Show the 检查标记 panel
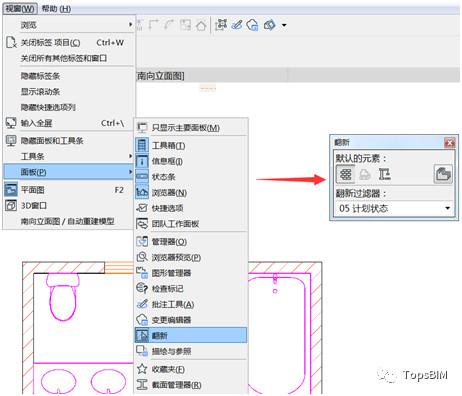This screenshot has height=396, width=462. (x=191, y=288)
